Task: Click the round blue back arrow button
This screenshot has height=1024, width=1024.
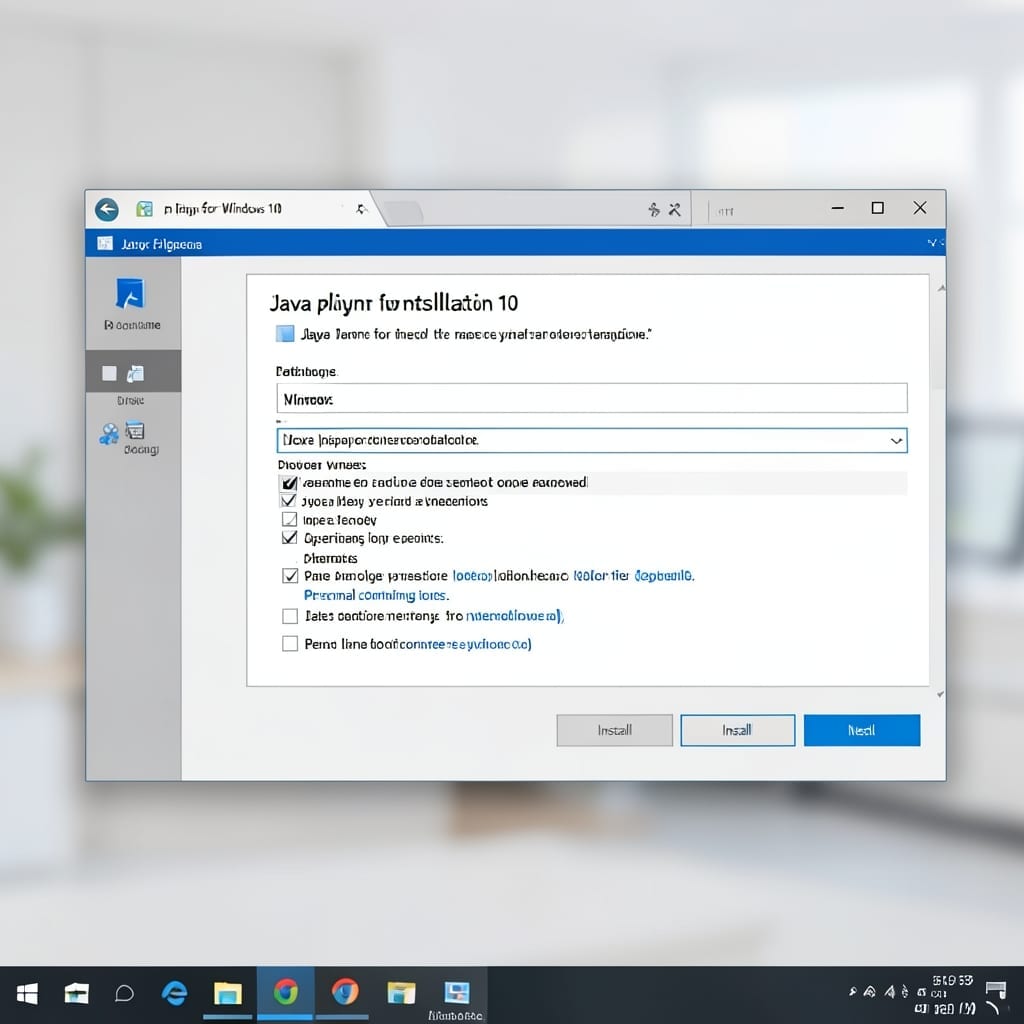Action: coord(106,210)
